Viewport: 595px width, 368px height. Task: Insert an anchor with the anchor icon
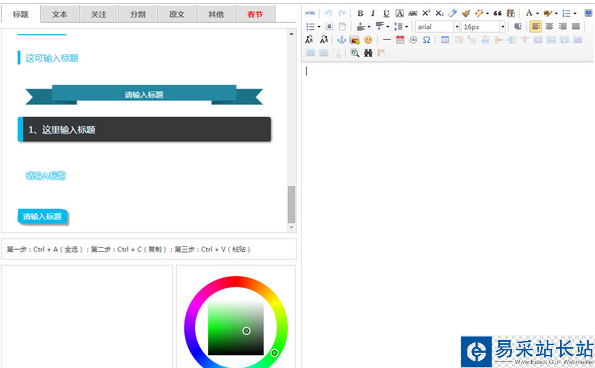(x=342, y=40)
